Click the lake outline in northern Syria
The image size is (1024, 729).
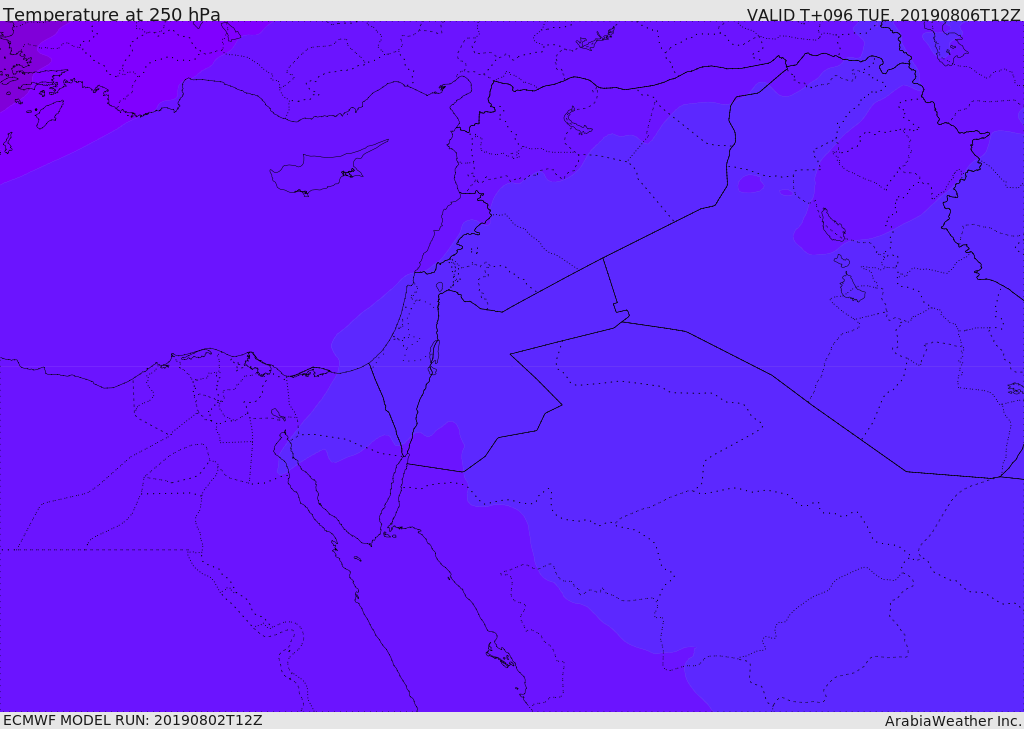click(x=578, y=122)
